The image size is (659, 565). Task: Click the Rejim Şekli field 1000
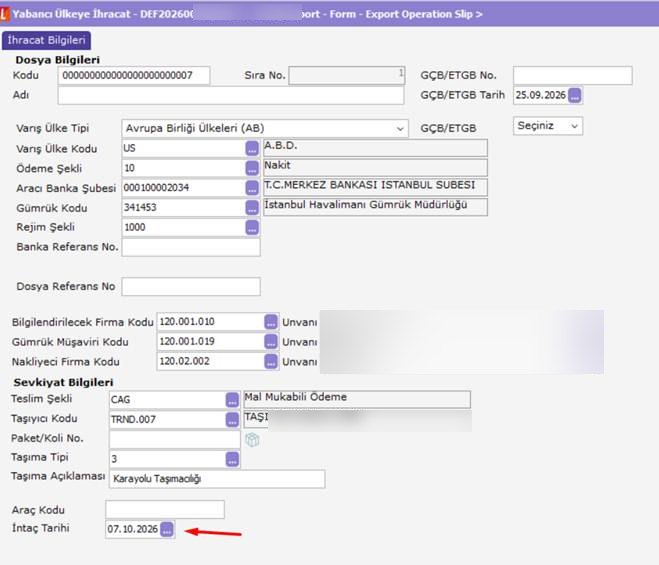coord(184,227)
